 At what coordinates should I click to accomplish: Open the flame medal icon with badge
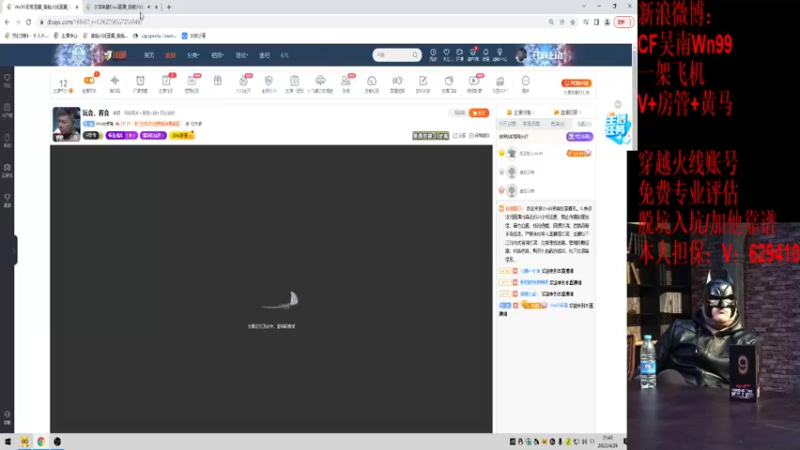tap(243, 81)
